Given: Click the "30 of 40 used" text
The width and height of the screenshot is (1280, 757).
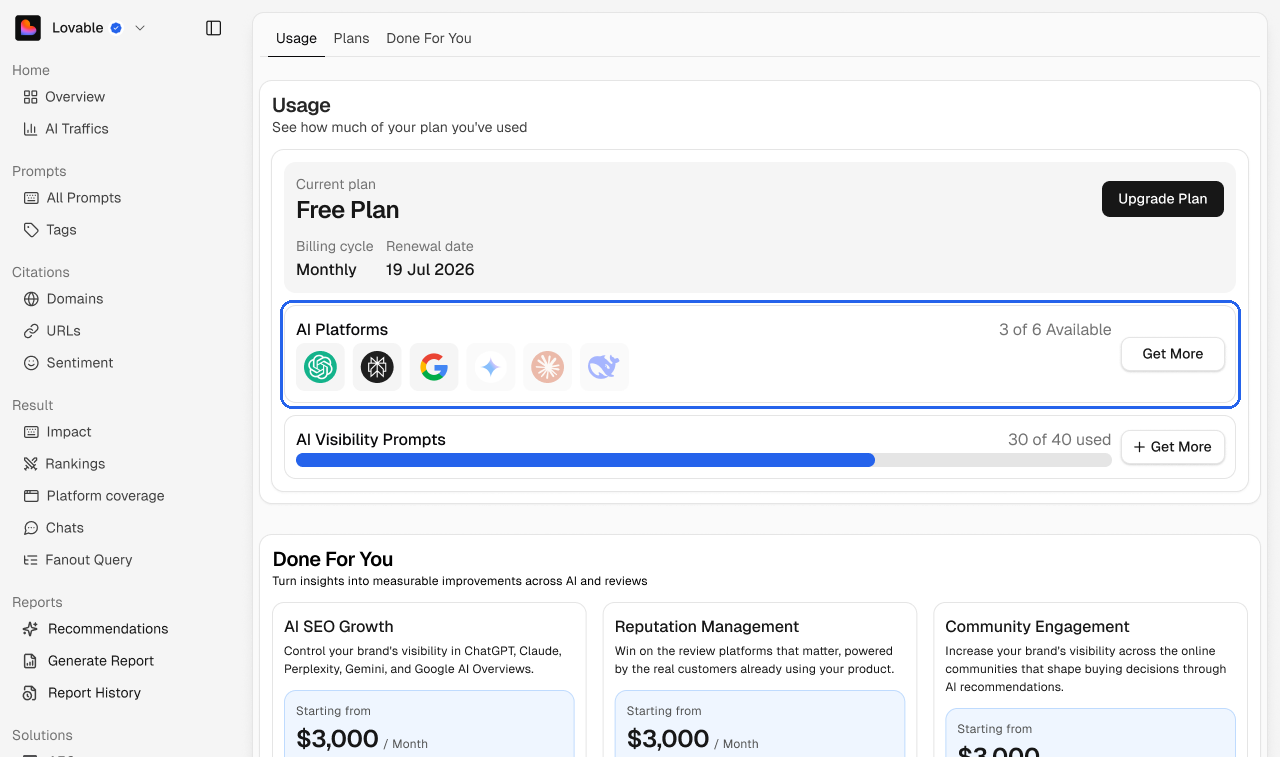Looking at the screenshot, I should pyautogui.click(x=1060, y=440).
